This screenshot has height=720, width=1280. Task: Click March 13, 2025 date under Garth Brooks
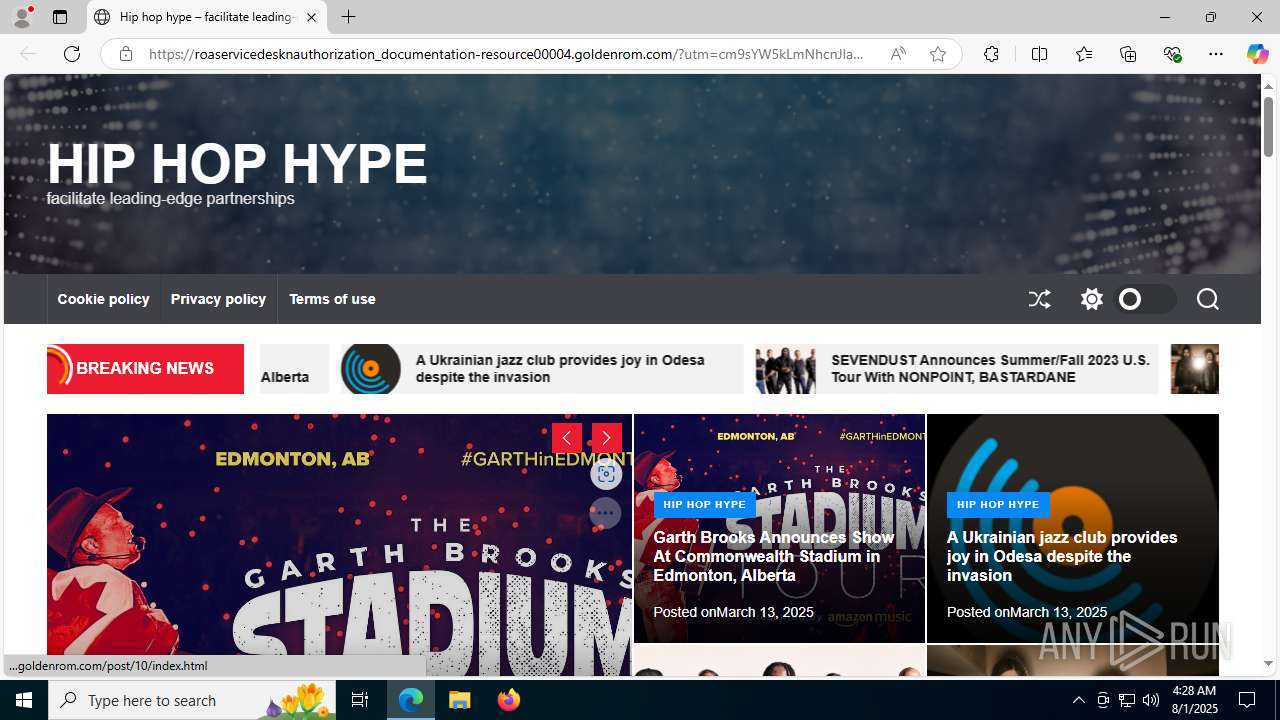click(x=765, y=612)
